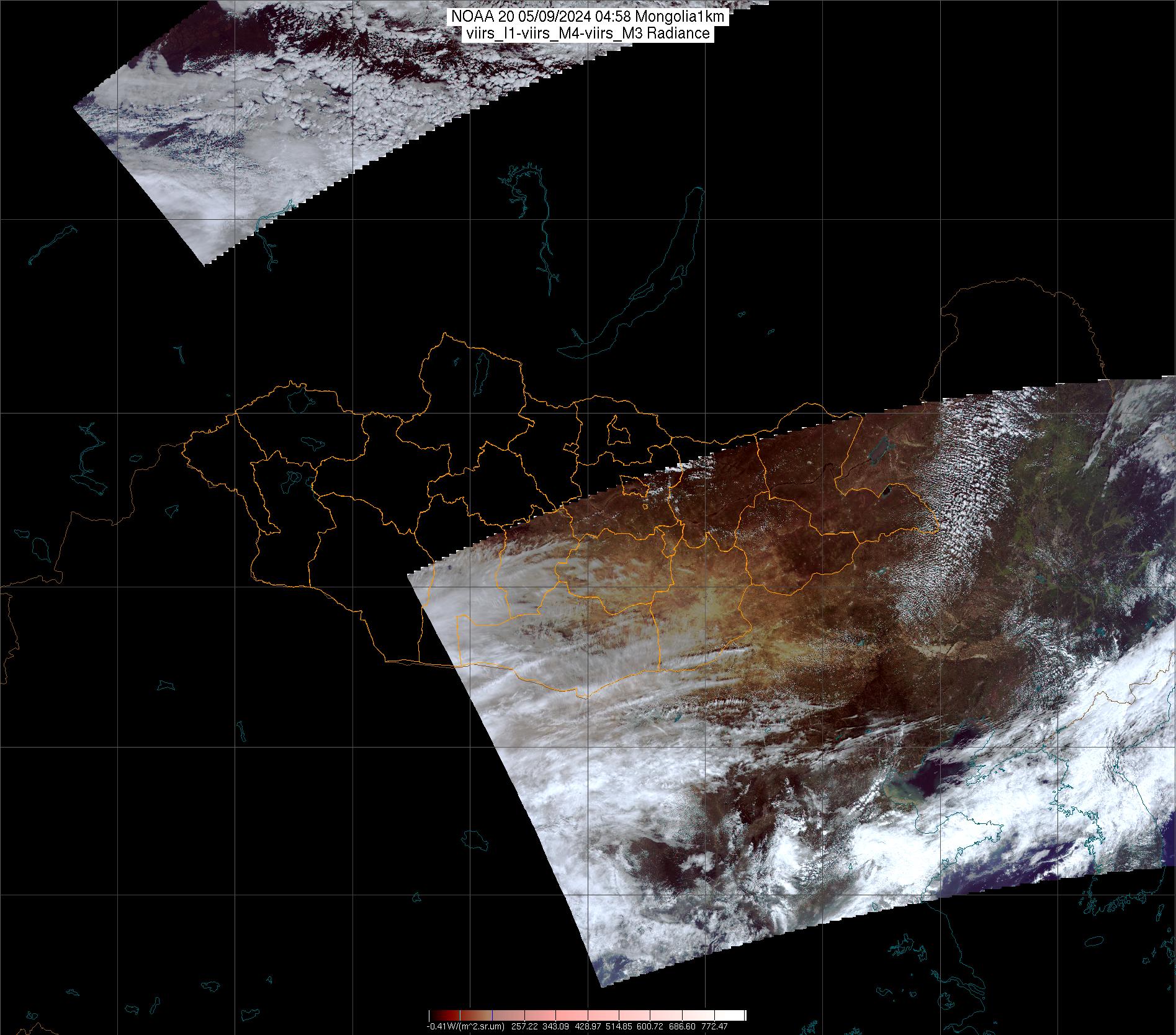The height and width of the screenshot is (1035, 1176).
Task: Click the '428.97' colorbar value
Action: pos(588,1026)
